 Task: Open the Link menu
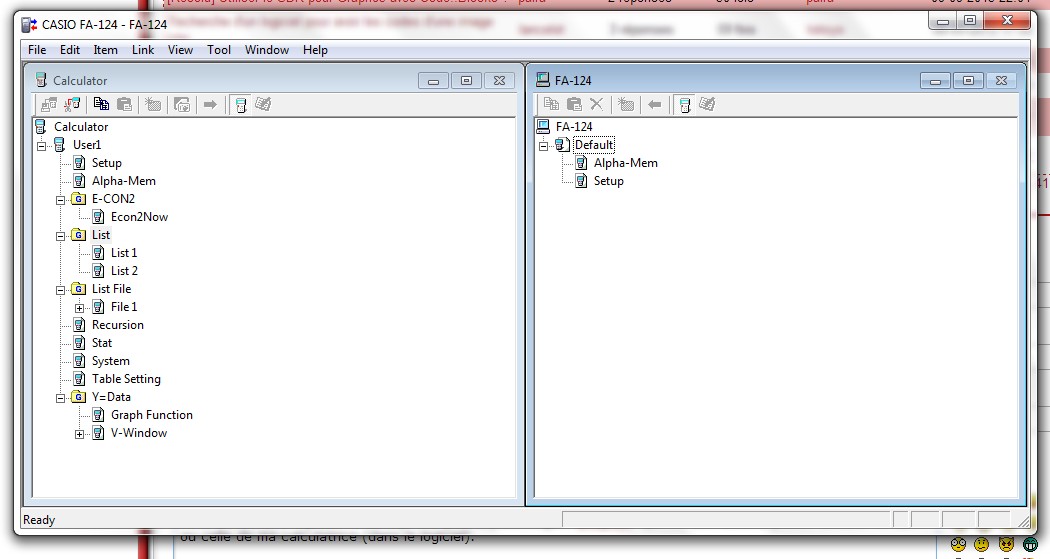pyautogui.click(x=143, y=50)
